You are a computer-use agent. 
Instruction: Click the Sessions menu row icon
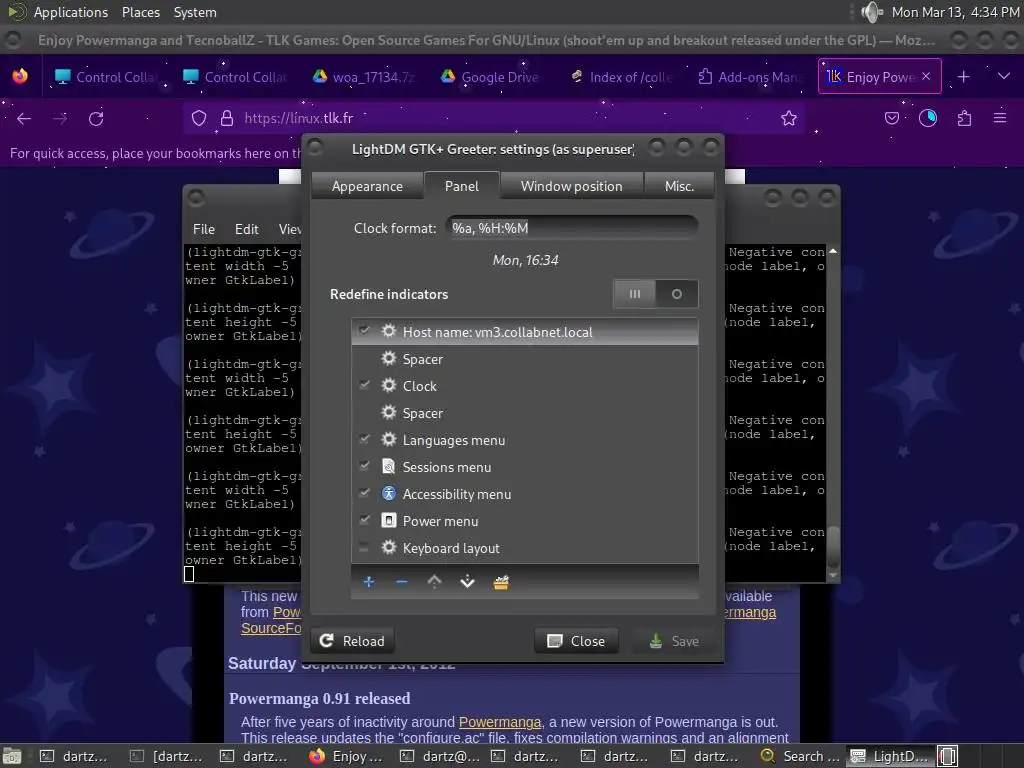point(389,466)
